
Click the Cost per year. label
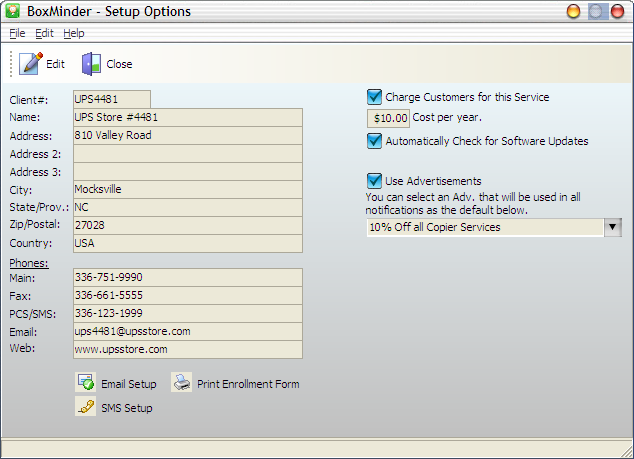coord(447,117)
